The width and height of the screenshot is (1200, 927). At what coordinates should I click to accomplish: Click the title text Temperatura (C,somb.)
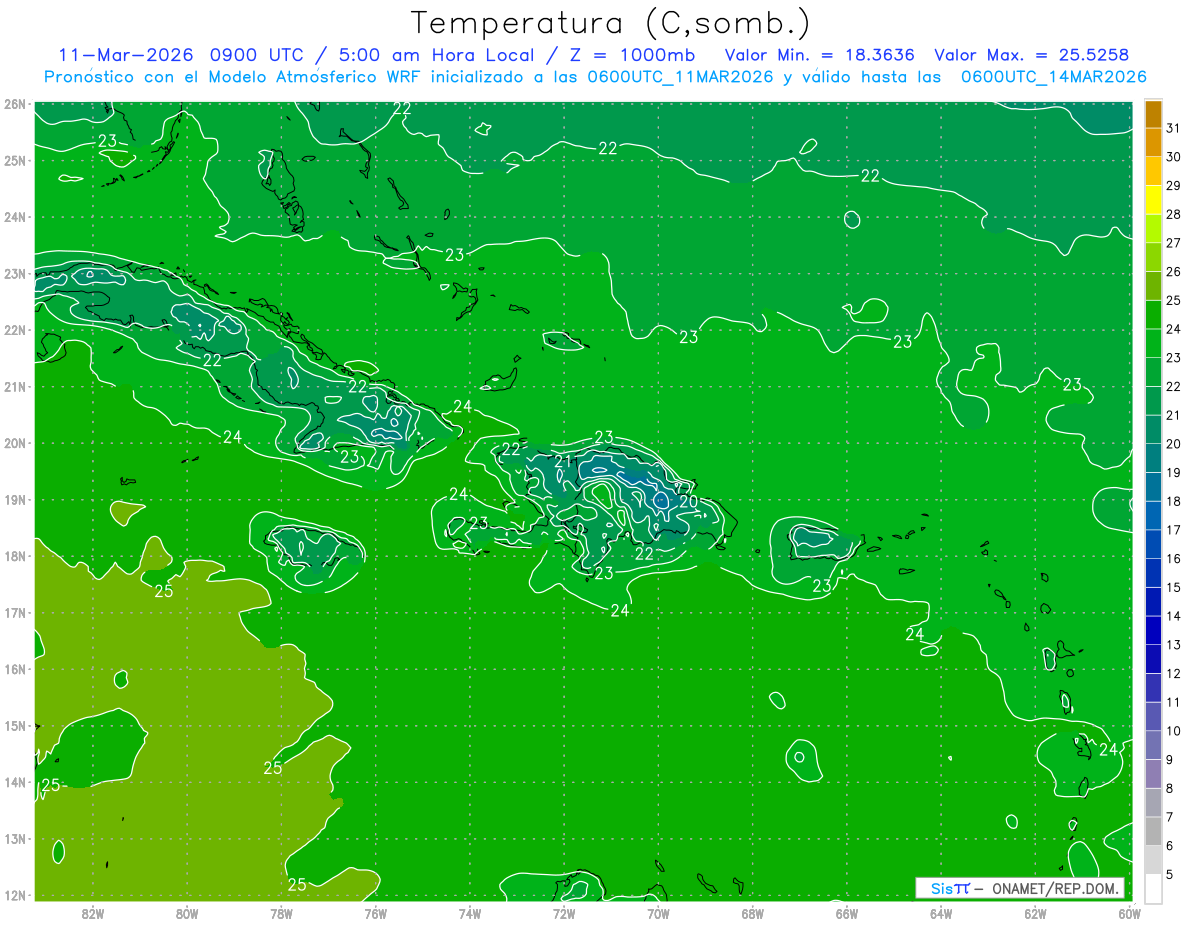pyautogui.click(x=610, y=23)
